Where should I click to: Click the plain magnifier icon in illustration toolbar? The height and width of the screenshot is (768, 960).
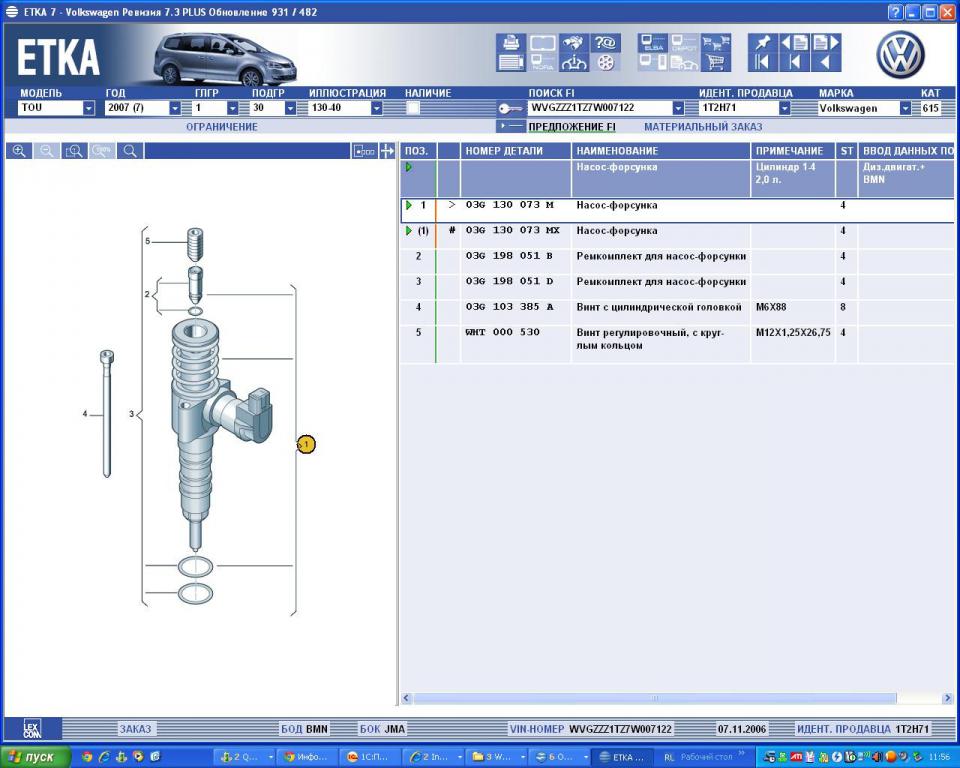pyautogui.click(x=130, y=151)
